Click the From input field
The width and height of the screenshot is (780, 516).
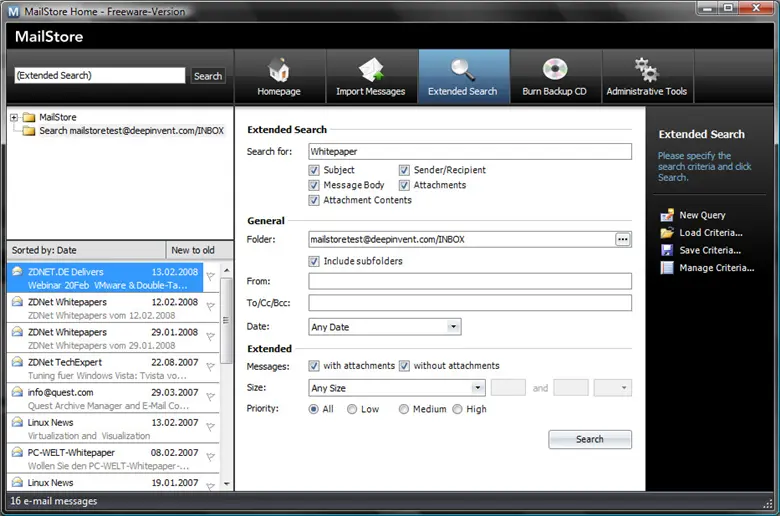[470, 281]
